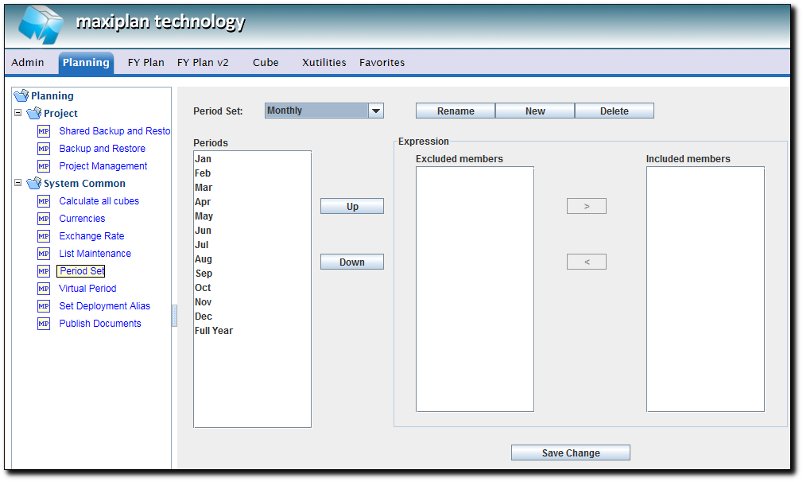This screenshot has height=482, width=803.
Task: Click the icon beside Currencies
Action: point(43,219)
